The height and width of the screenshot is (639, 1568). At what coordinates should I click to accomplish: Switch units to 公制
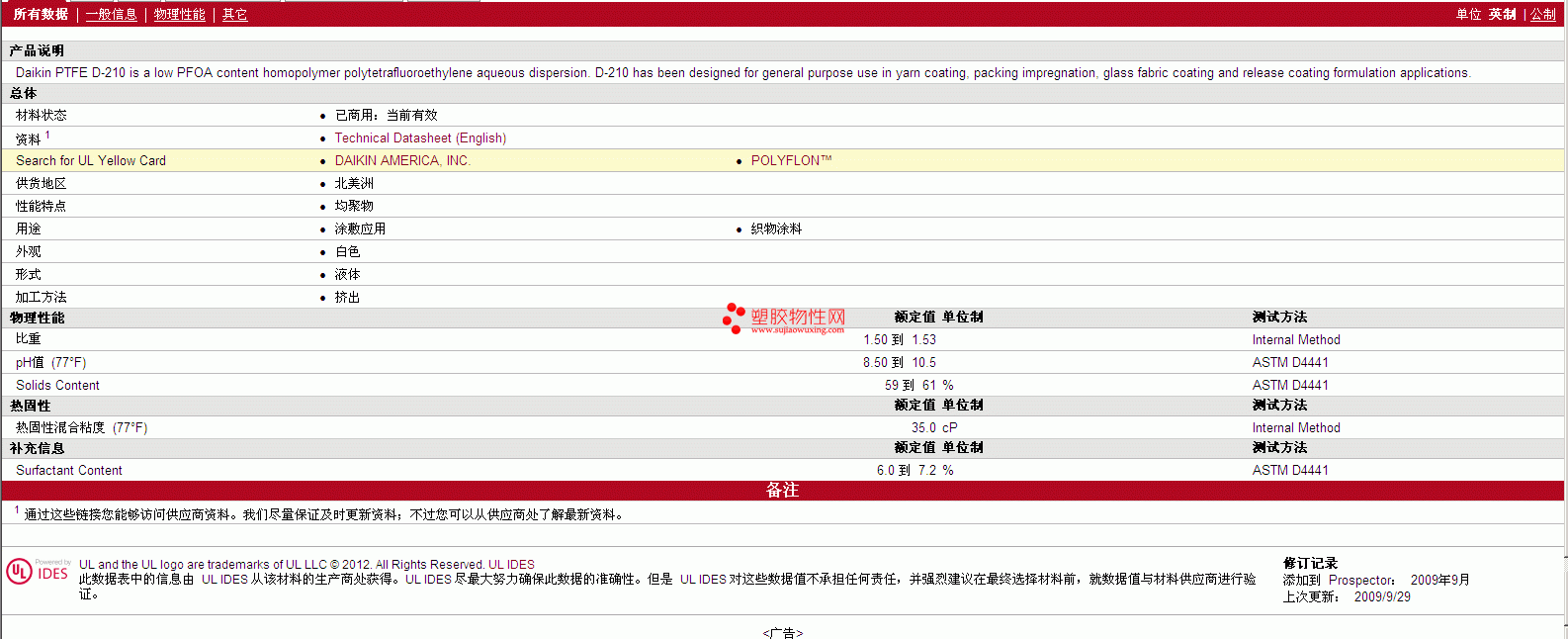[x=1542, y=14]
